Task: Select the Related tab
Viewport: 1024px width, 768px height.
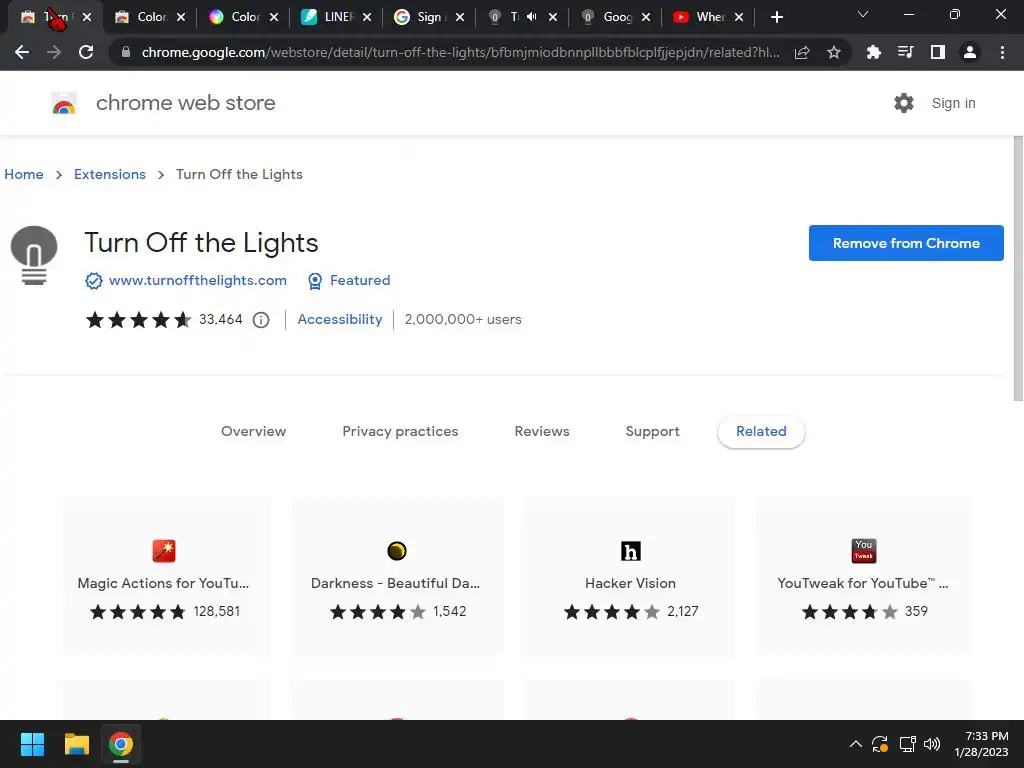Action: [761, 432]
